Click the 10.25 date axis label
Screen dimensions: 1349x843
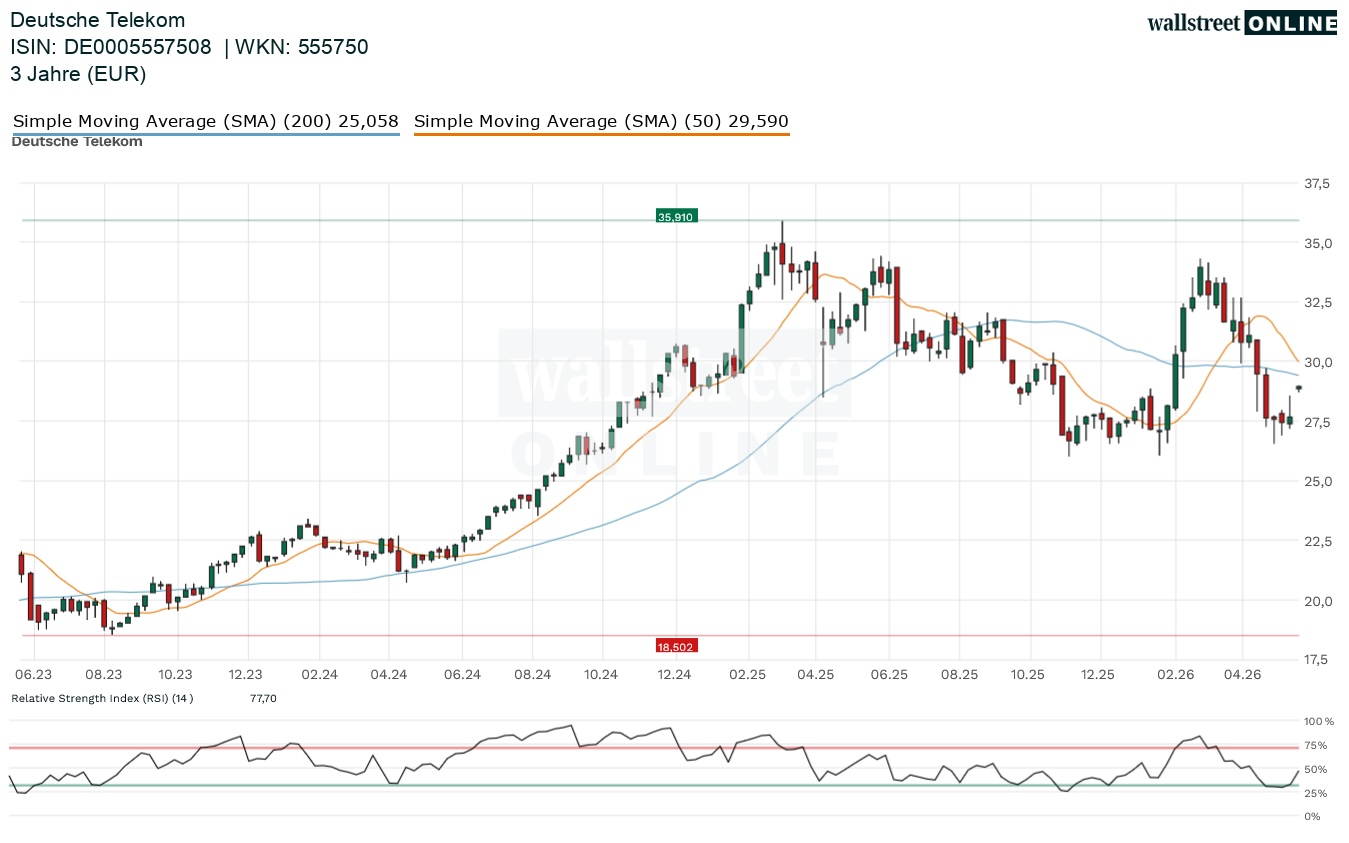[1030, 675]
